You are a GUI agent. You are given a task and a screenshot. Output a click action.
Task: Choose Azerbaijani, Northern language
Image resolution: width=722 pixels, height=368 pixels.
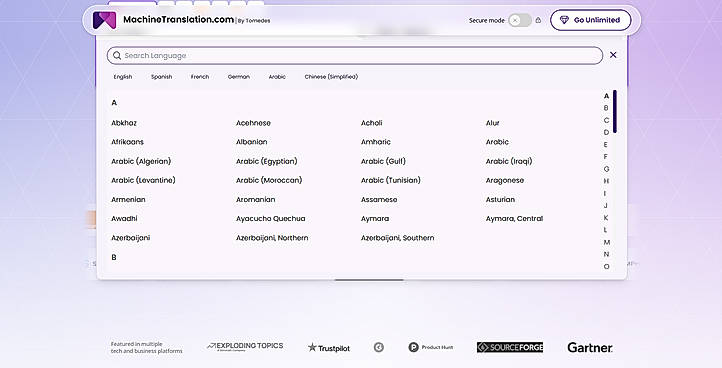[272, 238]
